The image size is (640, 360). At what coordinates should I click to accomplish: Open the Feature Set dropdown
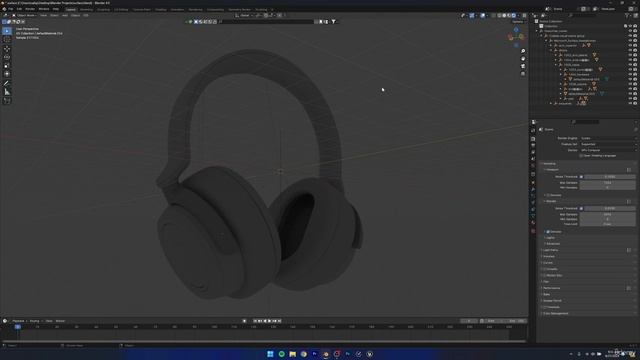pyautogui.click(x=607, y=144)
